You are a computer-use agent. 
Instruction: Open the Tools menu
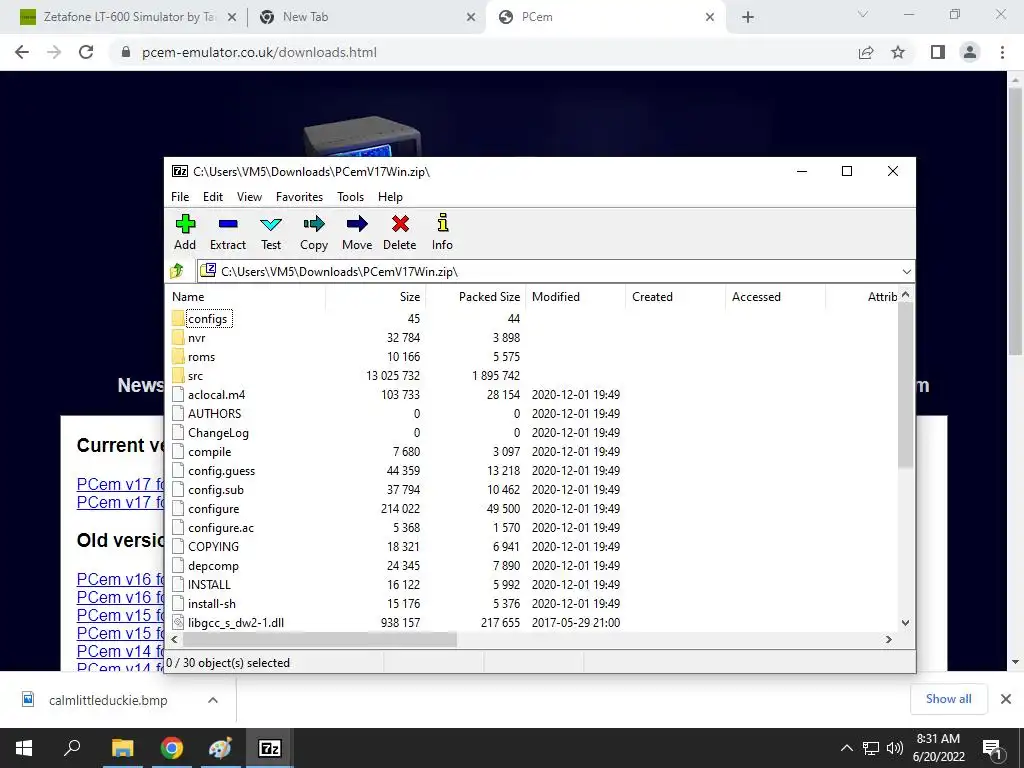(350, 197)
